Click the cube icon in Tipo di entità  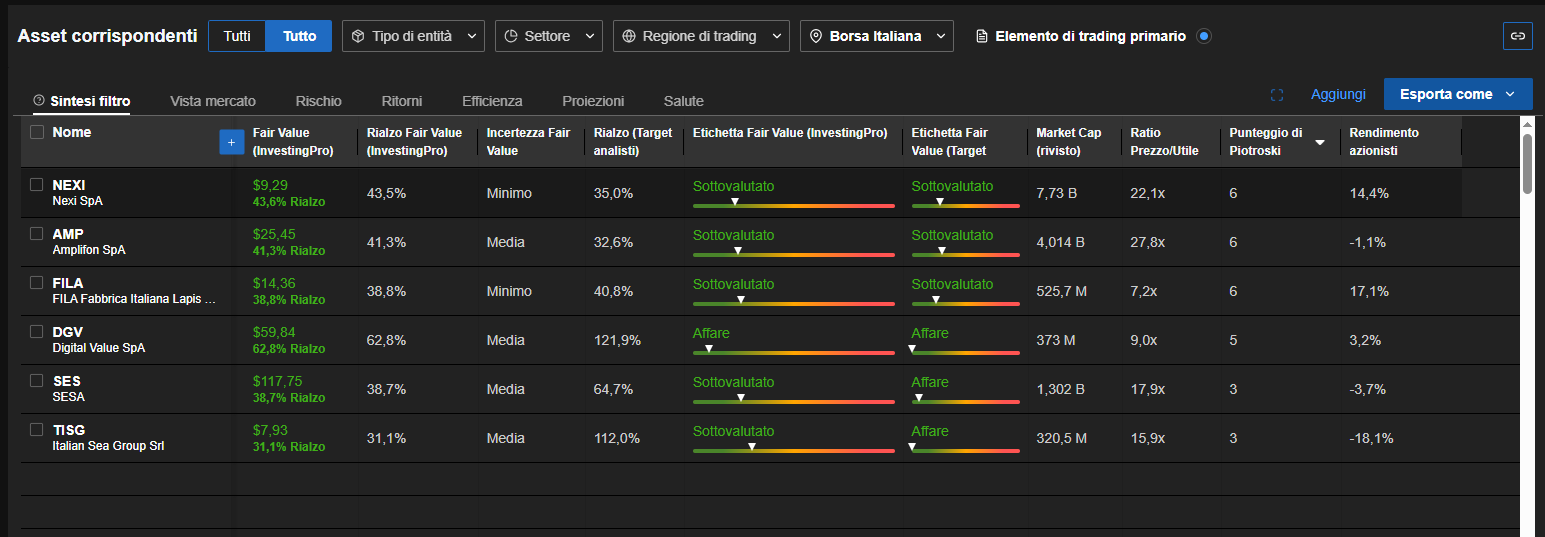pyautogui.click(x=359, y=36)
